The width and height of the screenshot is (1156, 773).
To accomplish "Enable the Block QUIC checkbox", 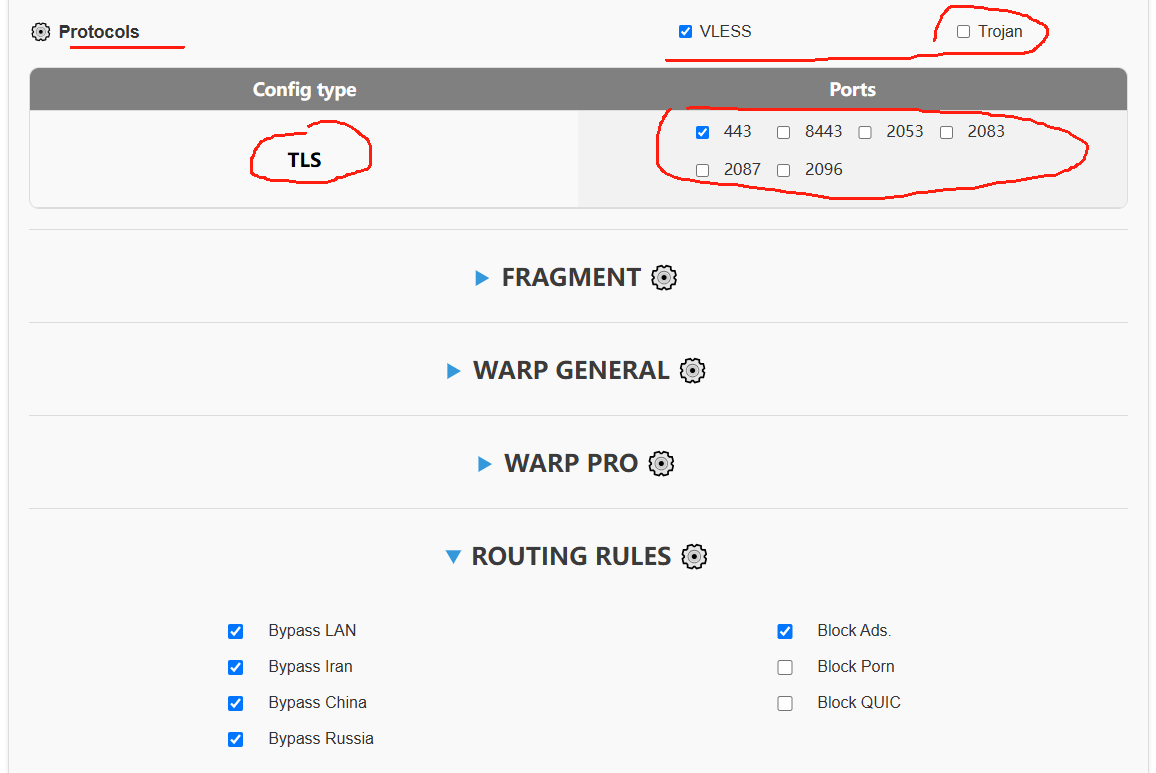I will coord(785,703).
